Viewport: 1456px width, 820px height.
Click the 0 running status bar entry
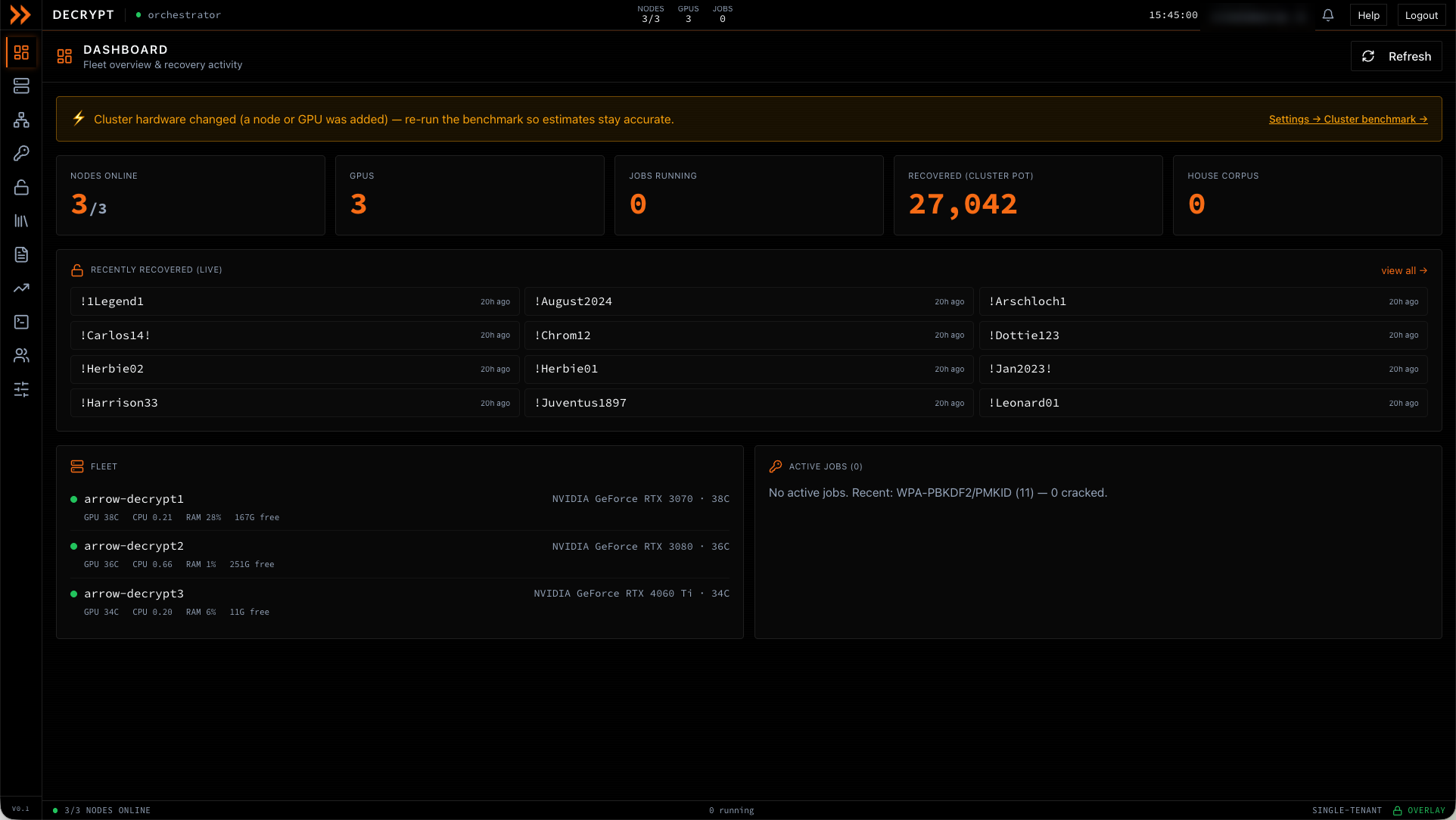tap(731, 811)
